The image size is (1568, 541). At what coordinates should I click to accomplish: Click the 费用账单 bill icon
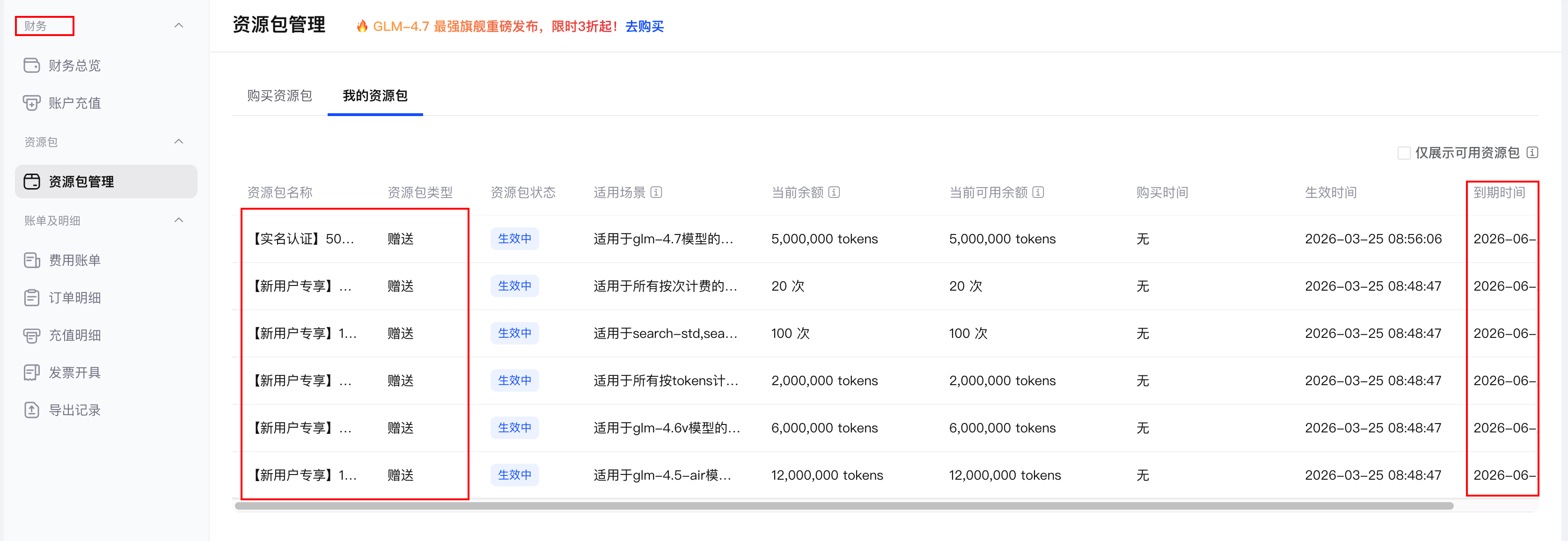[x=32, y=261]
